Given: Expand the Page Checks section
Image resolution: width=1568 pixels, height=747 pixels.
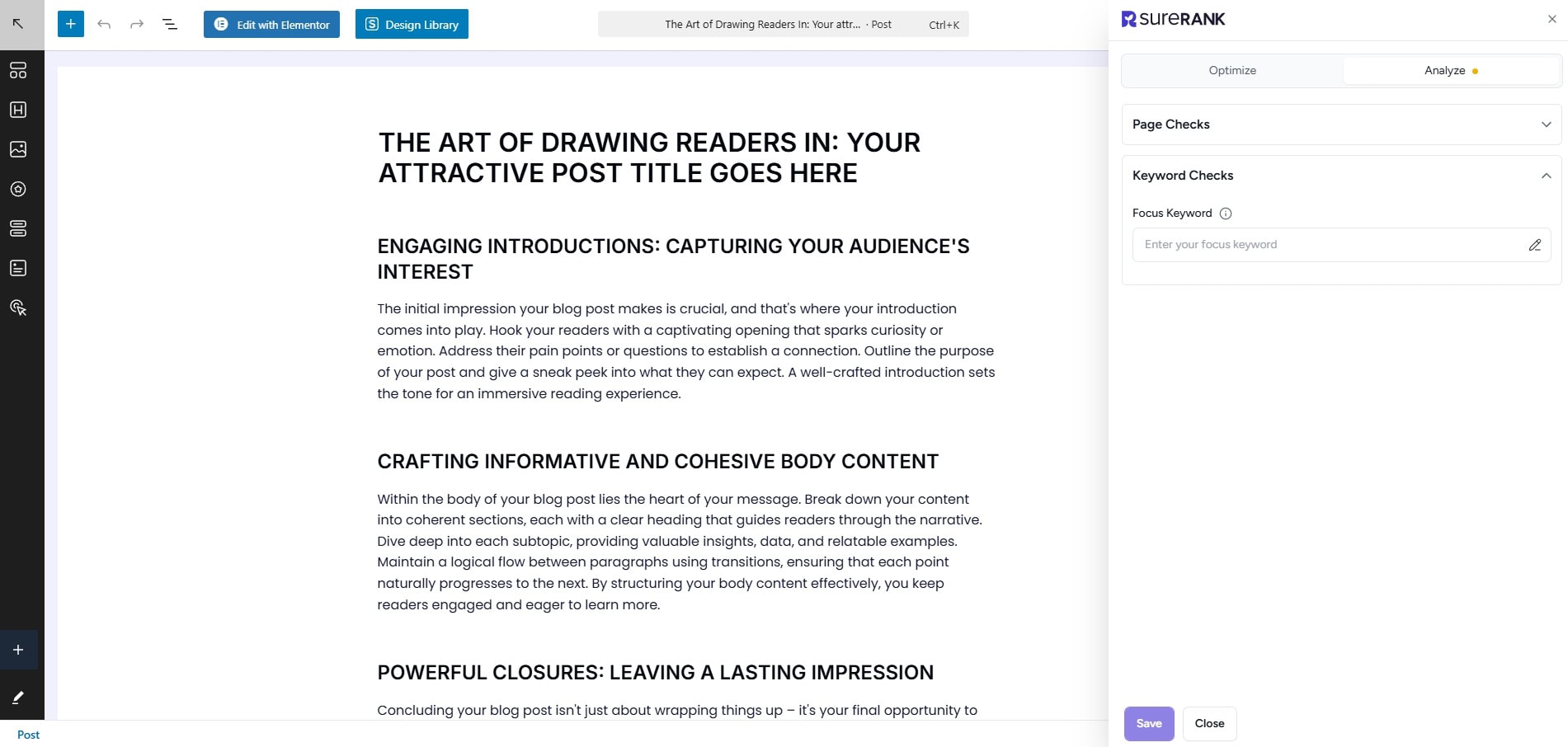Looking at the screenshot, I should pos(1341,124).
